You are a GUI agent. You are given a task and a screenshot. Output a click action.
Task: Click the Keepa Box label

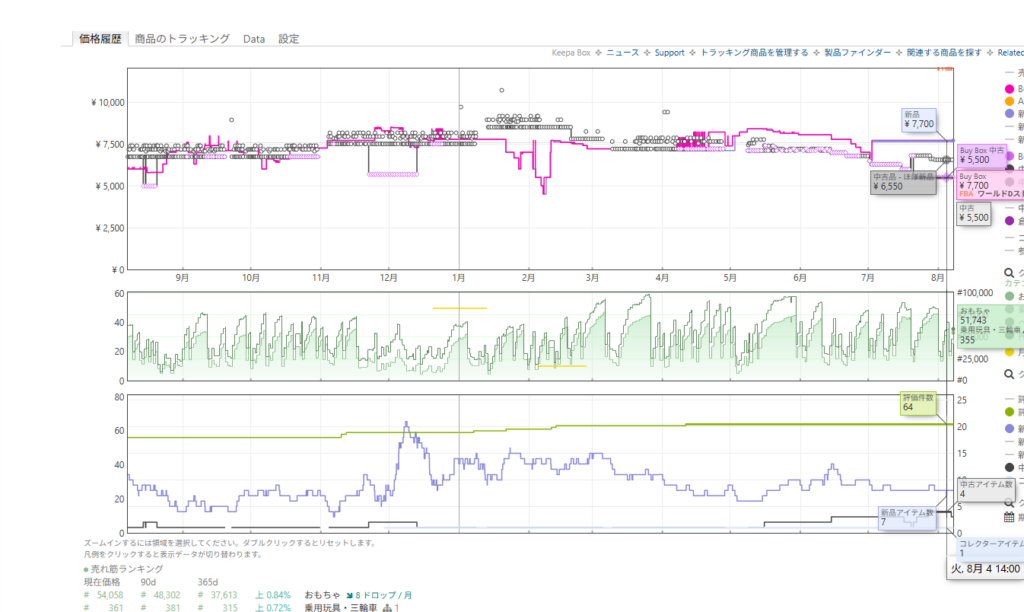[571, 53]
